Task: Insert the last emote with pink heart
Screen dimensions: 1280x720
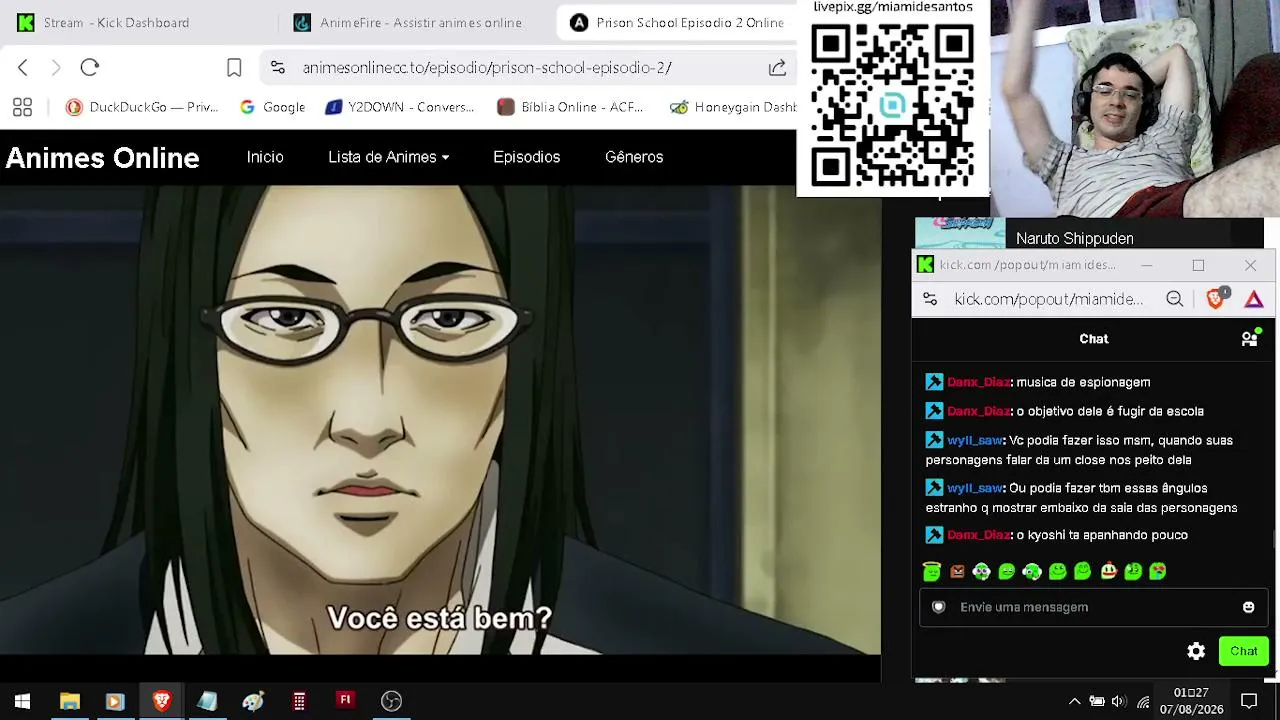Action: pyautogui.click(x=1158, y=571)
